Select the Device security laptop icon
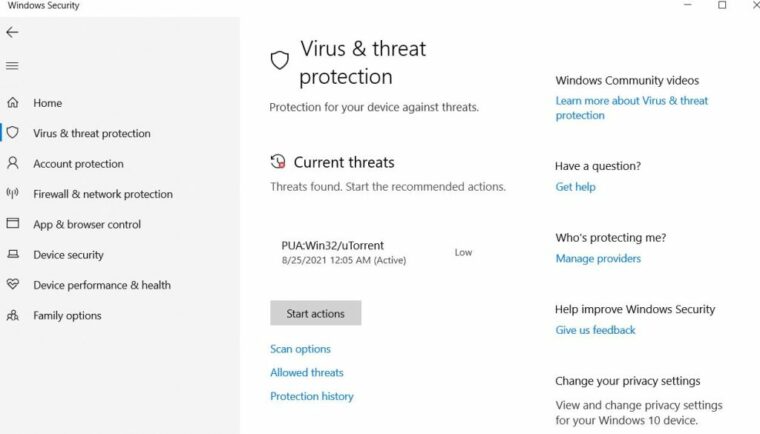The width and height of the screenshot is (760, 434). [13, 254]
